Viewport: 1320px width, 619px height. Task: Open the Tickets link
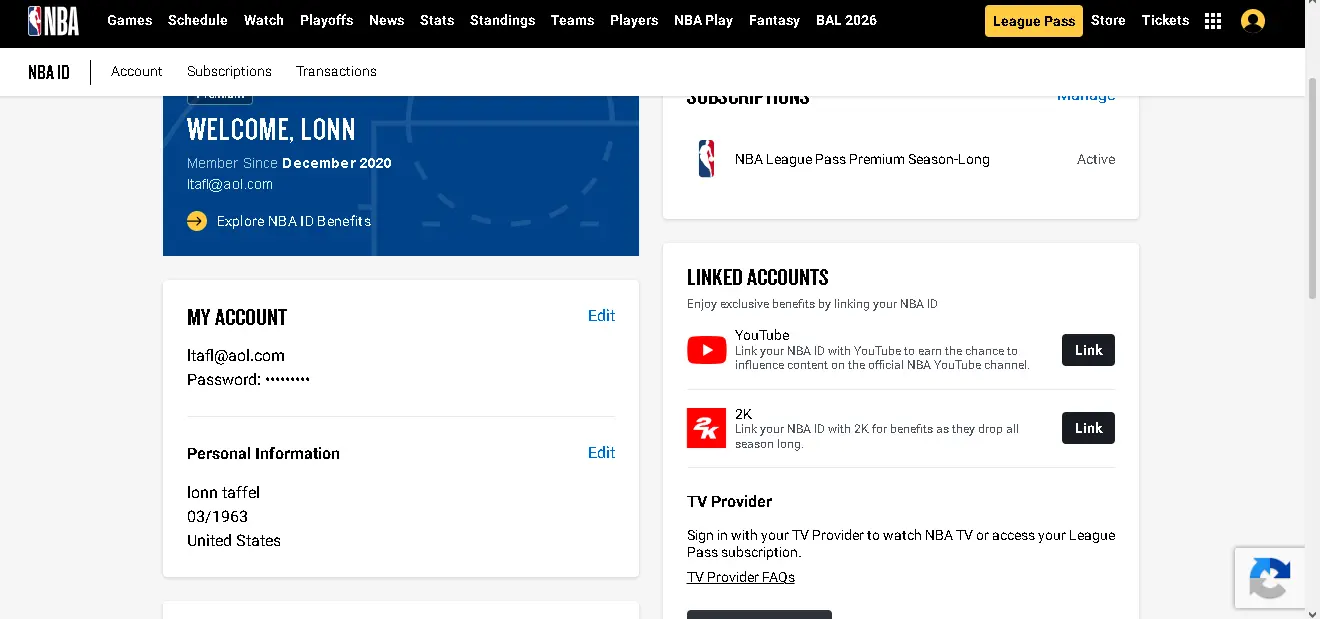1165,20
